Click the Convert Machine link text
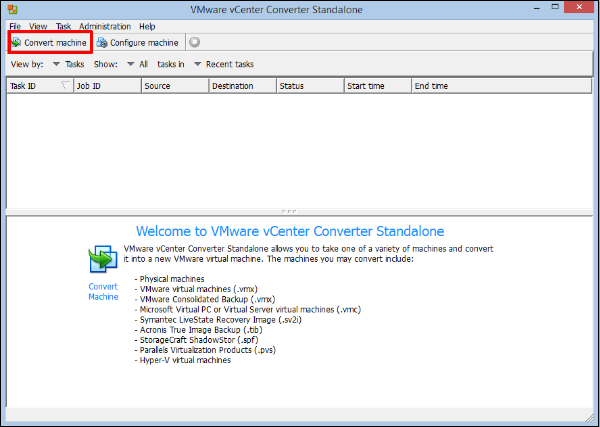Screen dimensions: 600x427 pos(103,291)
